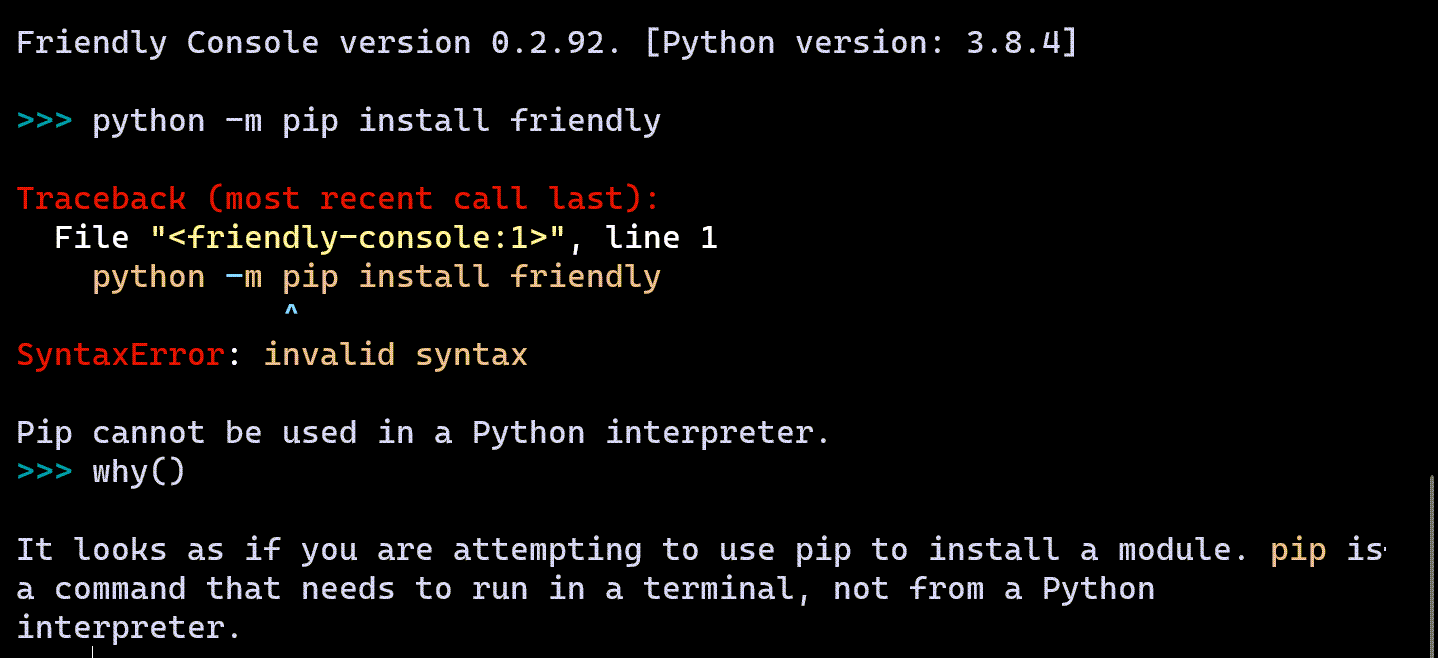
Task: Click the caret marker under pip
Action: 291,314
